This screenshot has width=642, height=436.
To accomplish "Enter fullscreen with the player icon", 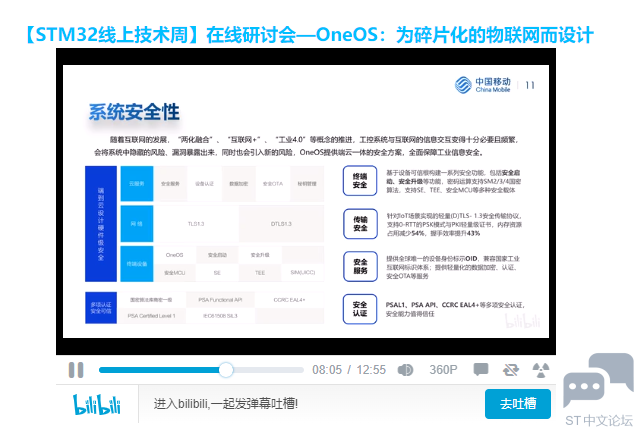I will point(540,370).
